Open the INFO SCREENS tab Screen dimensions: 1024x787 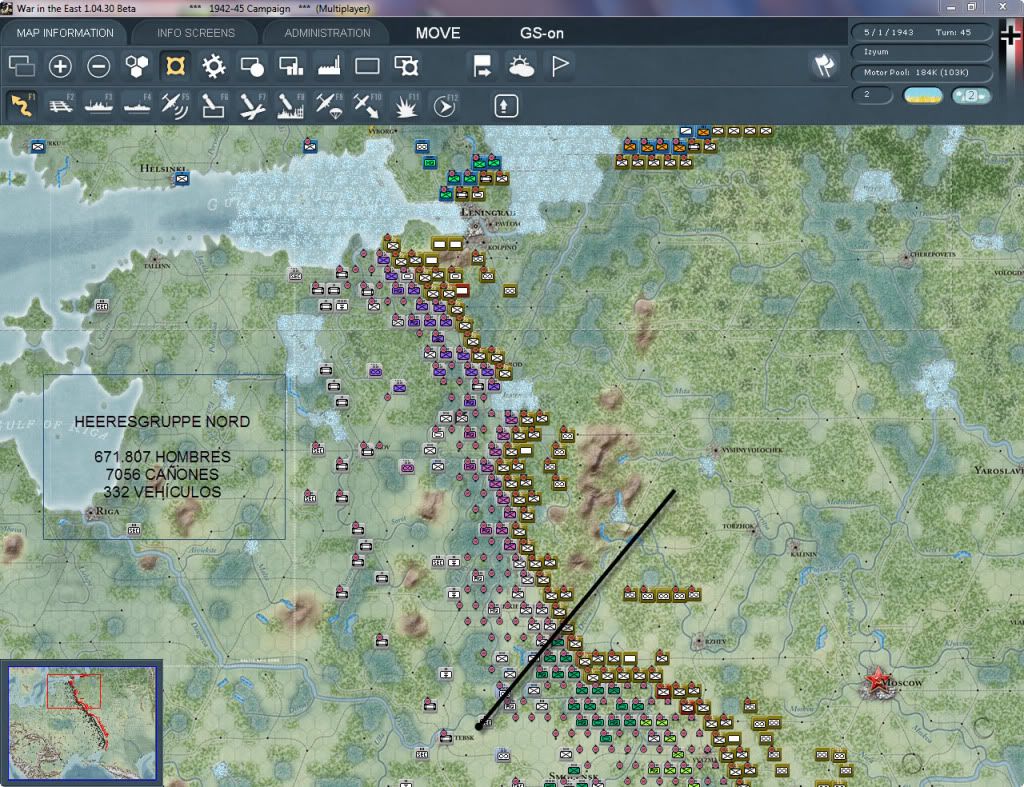point(195,33)
